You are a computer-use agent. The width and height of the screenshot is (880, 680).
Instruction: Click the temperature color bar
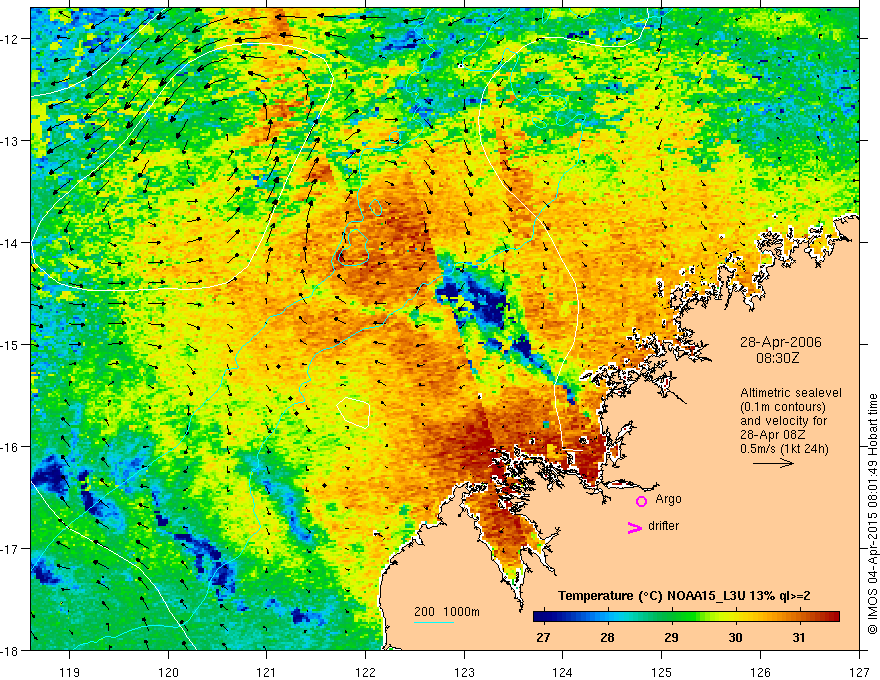[x=686, y=617]
